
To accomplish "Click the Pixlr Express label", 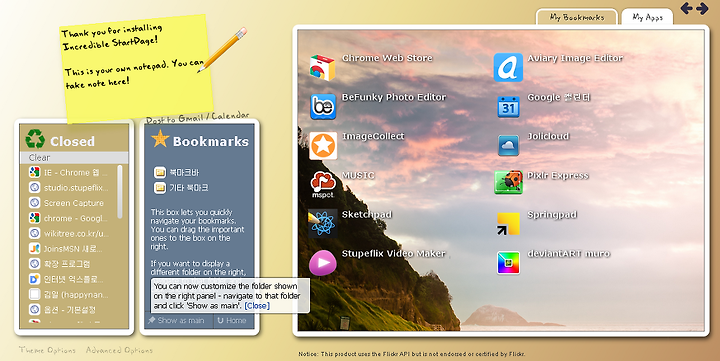I will pyautogui.click(x=558, y=175).
